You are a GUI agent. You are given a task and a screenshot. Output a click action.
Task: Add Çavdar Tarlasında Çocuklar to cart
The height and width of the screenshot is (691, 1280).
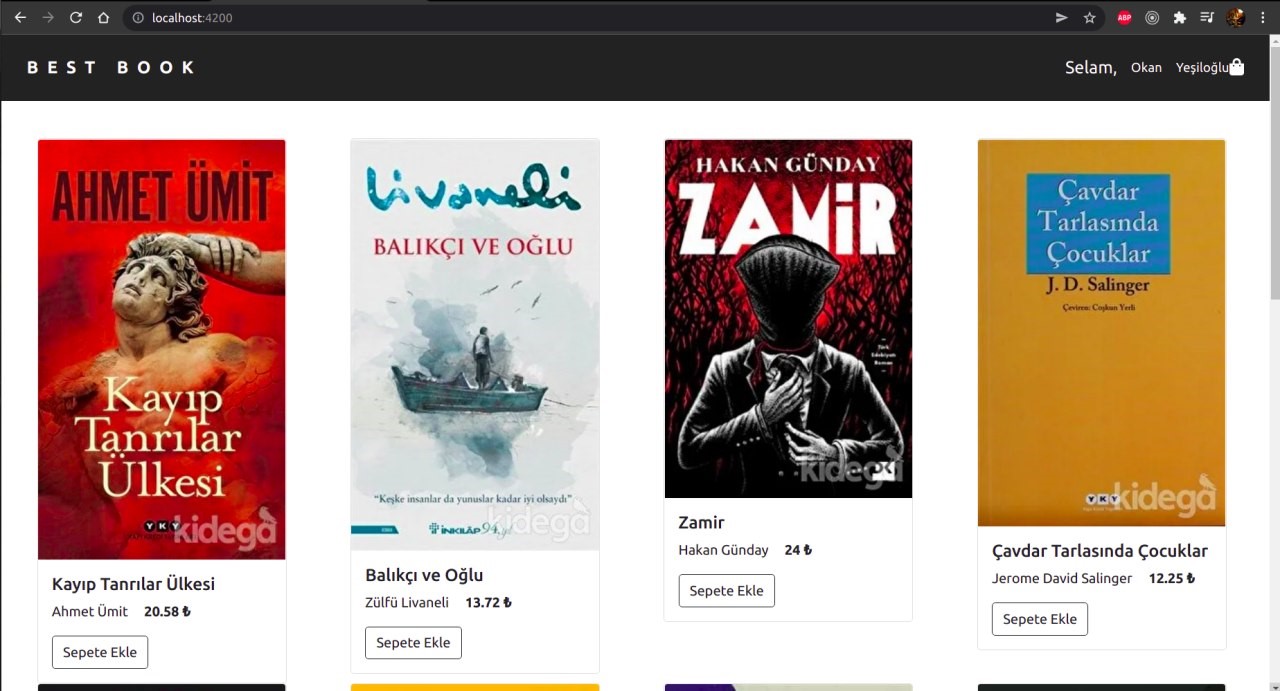point(1040,619)
